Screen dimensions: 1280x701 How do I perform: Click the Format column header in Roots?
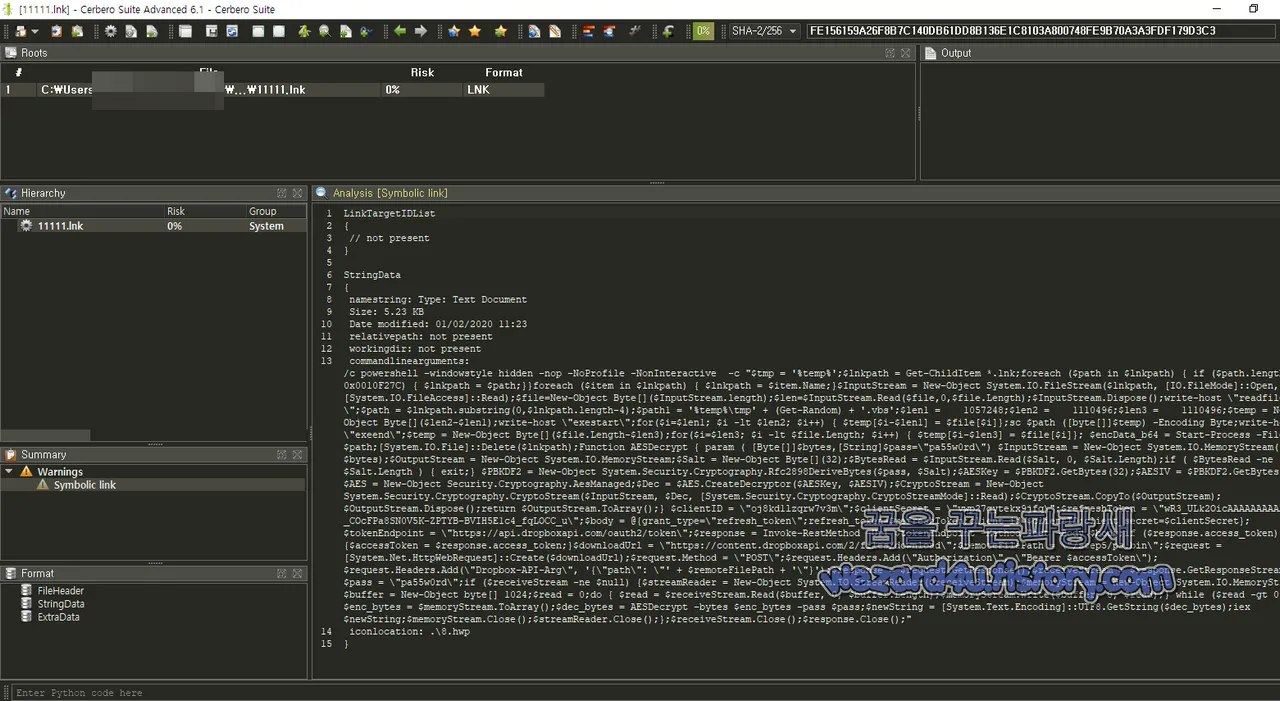tap(504, 72)
